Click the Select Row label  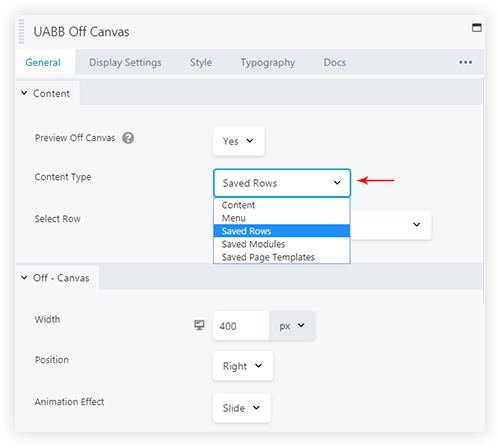[58, 219]
